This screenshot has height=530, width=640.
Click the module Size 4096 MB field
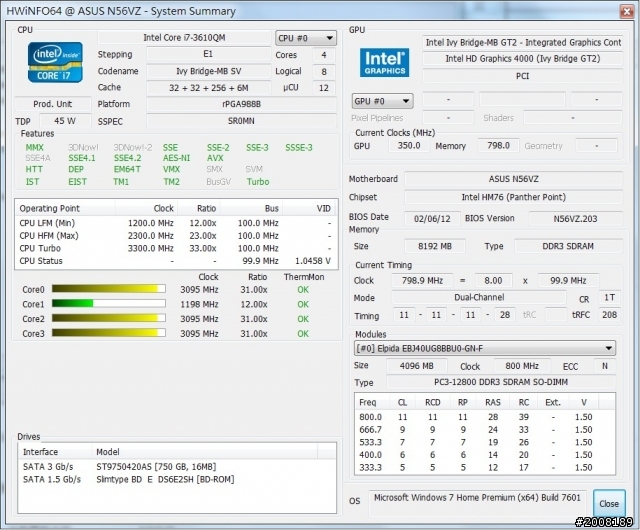click(417, 366)
